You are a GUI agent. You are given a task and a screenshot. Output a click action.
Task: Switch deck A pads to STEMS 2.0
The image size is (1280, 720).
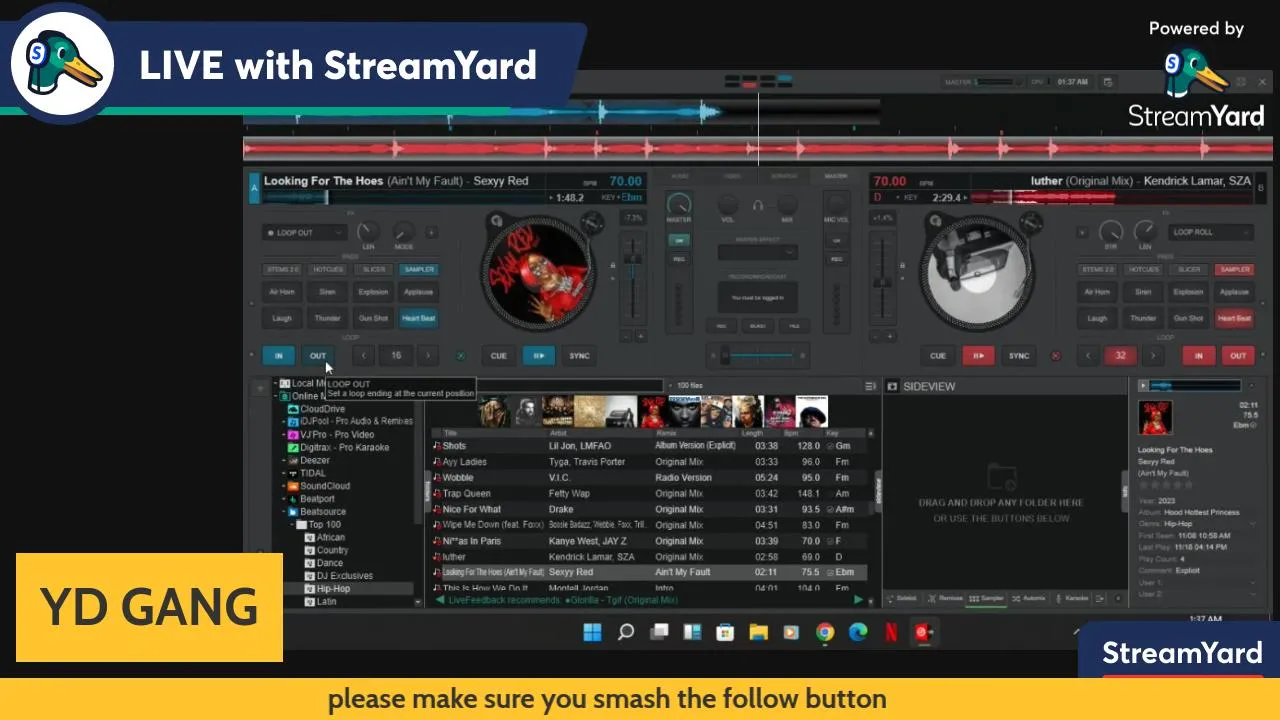282,269
